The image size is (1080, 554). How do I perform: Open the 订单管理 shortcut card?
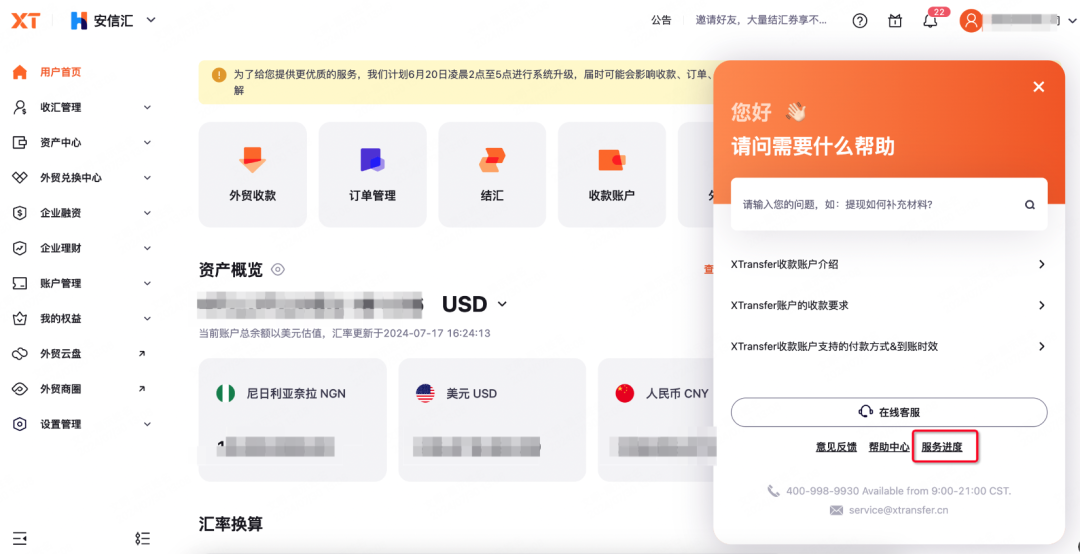[373, 175]
